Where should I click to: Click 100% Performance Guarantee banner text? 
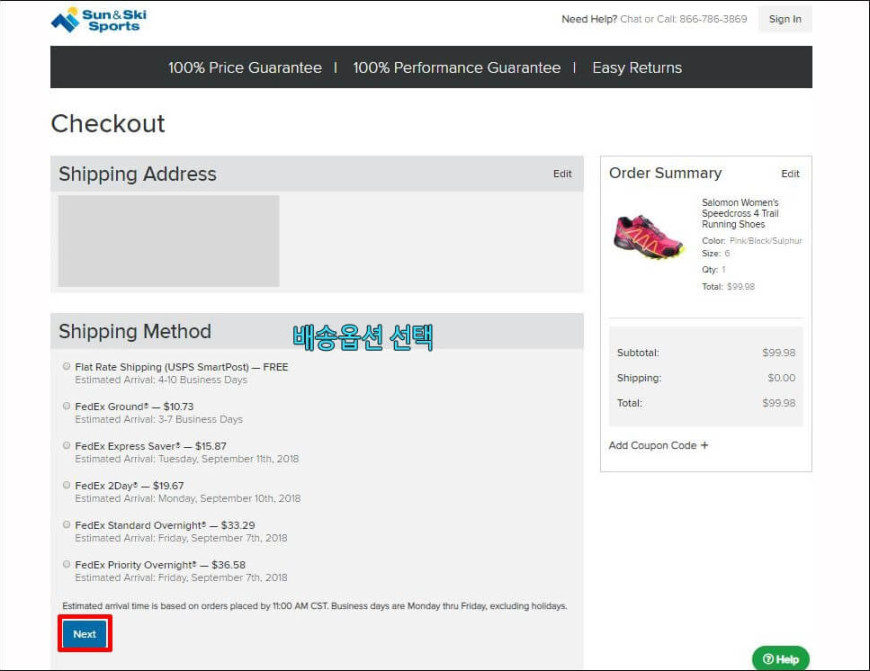457,68
